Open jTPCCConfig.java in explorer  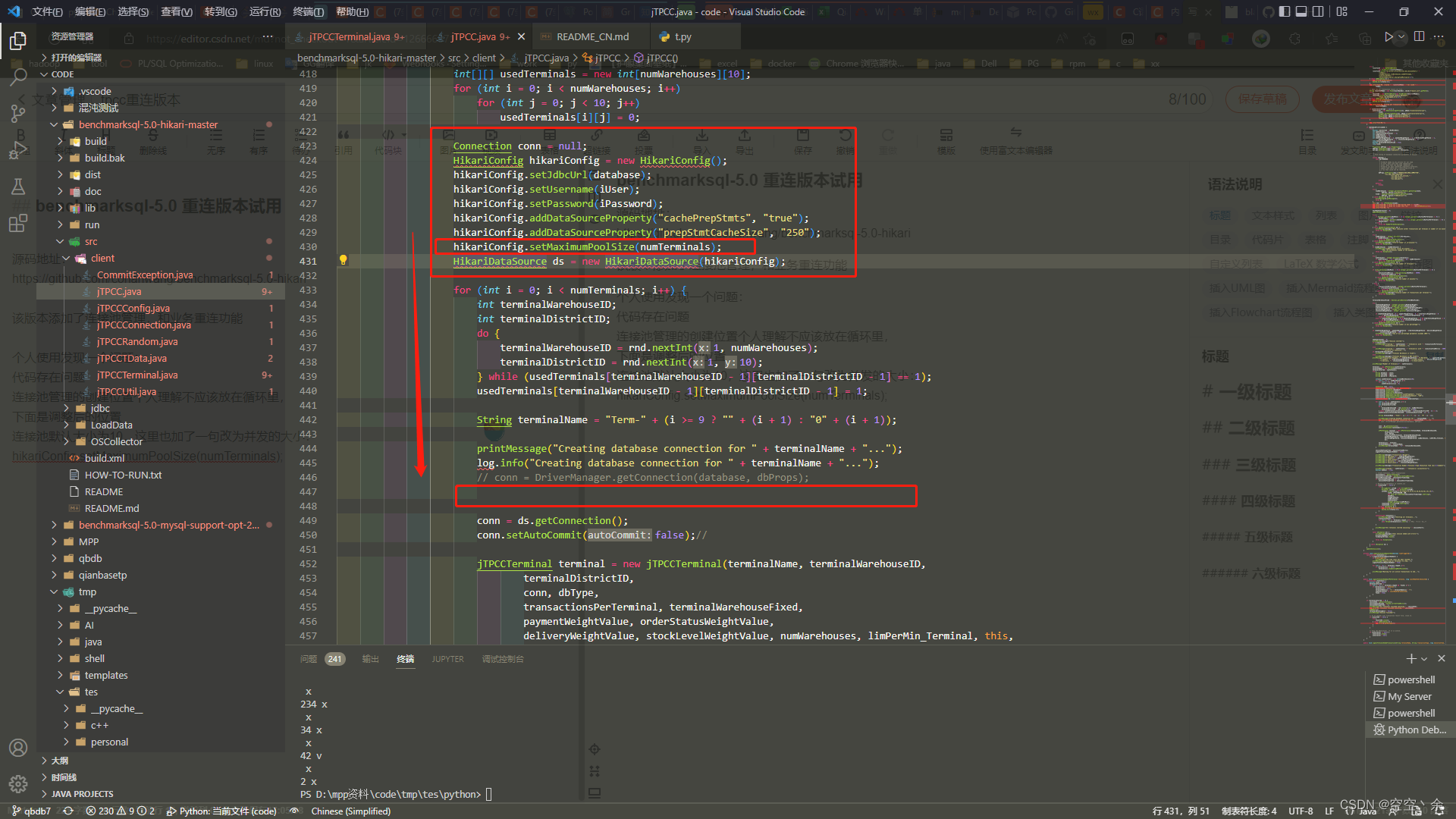click(x=161, y=308)
